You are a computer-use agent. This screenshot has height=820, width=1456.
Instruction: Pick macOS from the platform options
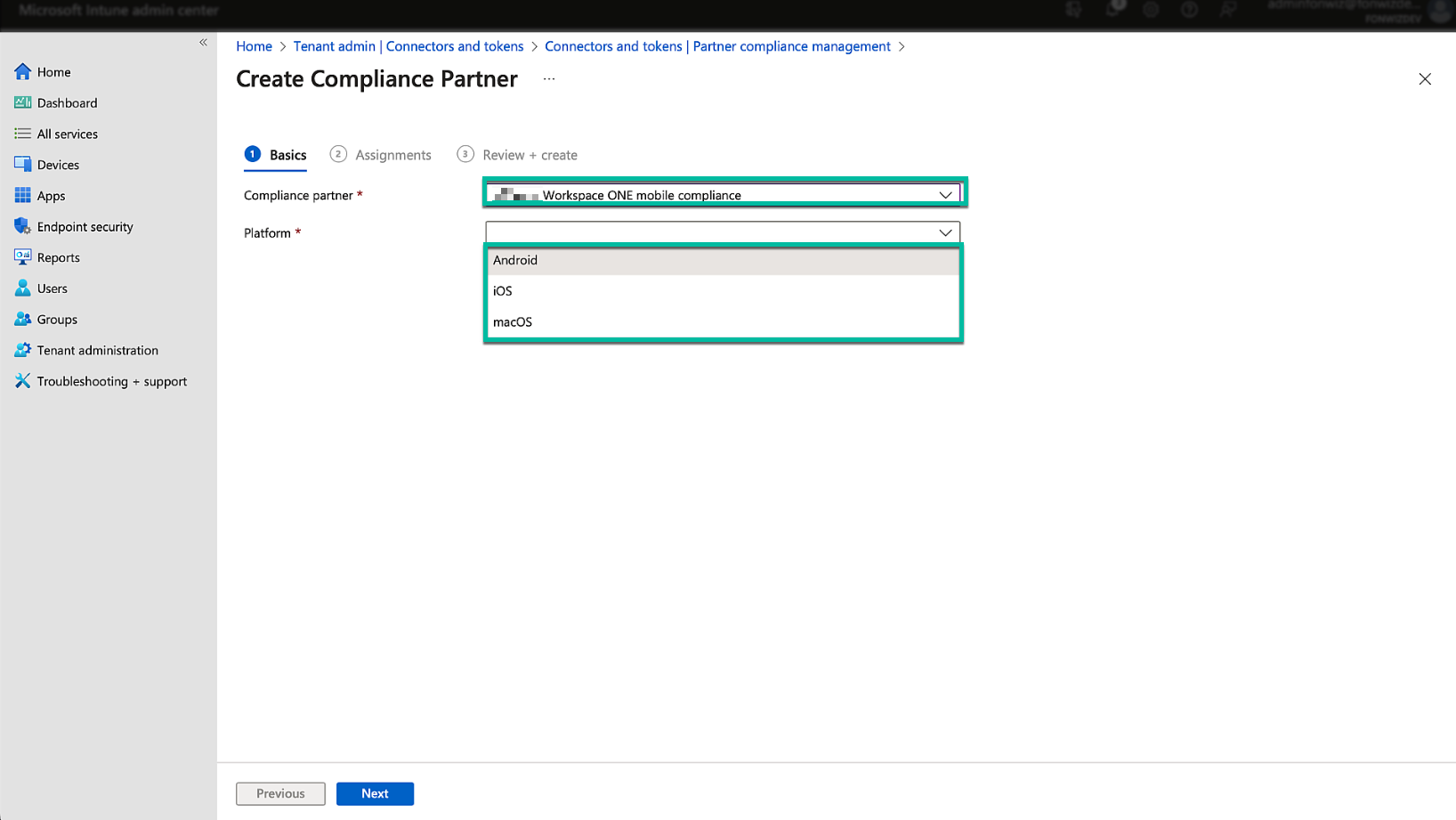[513, 322]
